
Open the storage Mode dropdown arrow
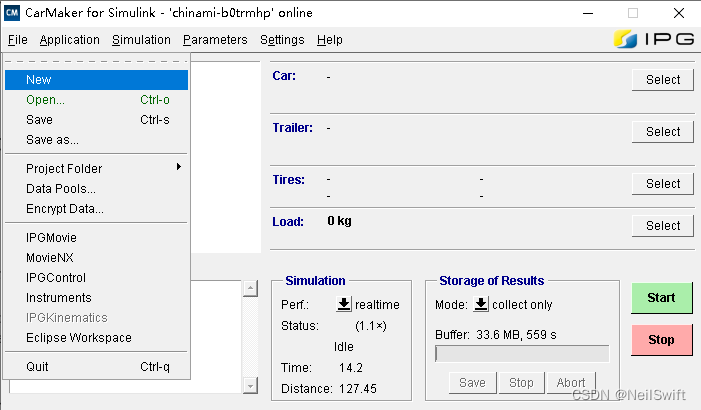point(481,304)
